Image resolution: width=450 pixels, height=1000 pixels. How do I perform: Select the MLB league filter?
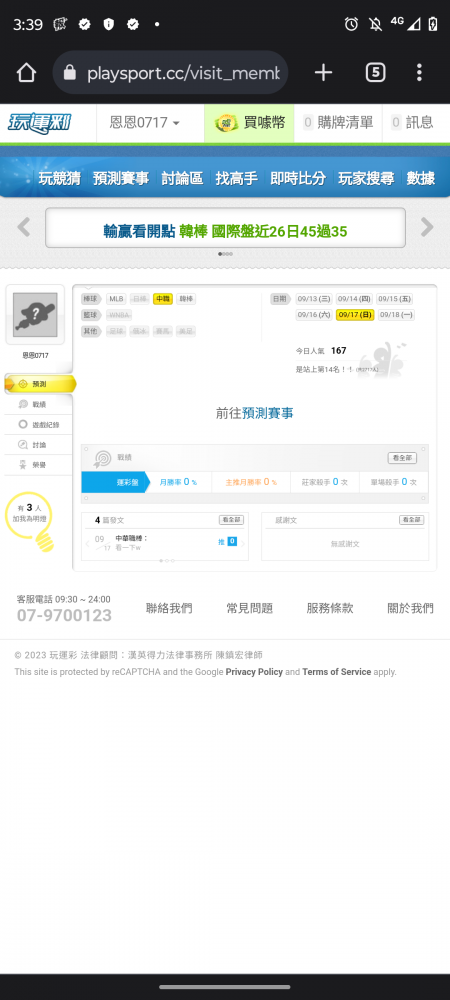116,298
